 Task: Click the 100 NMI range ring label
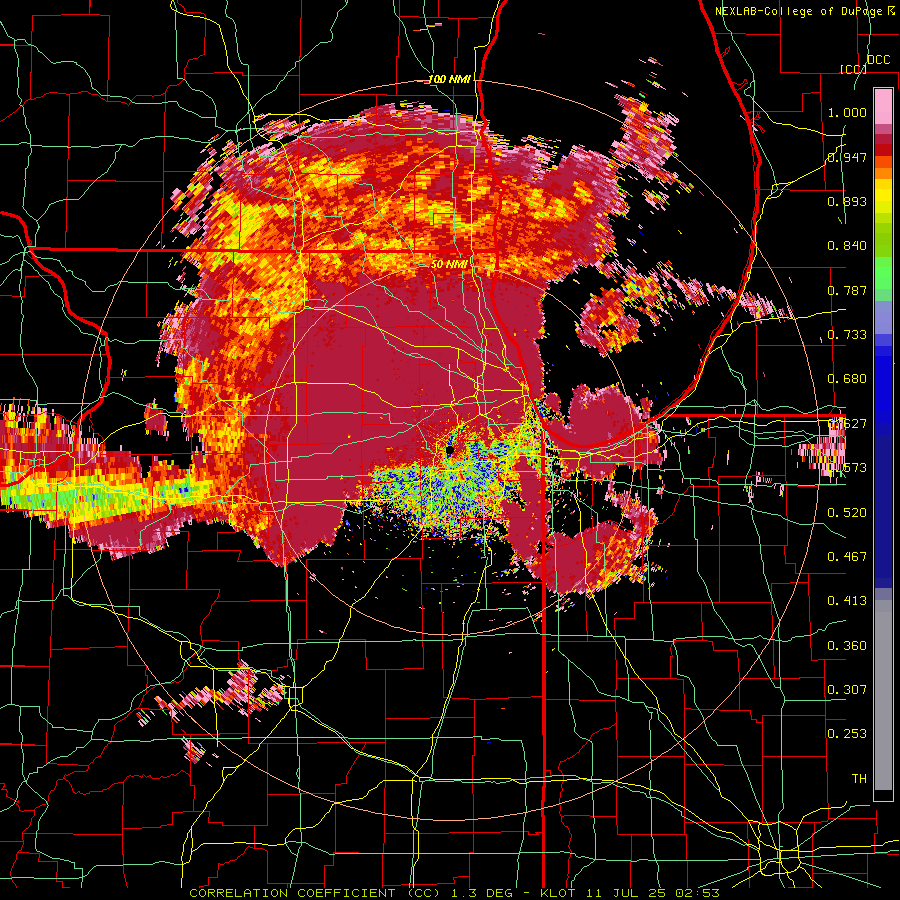click(449, 79)
